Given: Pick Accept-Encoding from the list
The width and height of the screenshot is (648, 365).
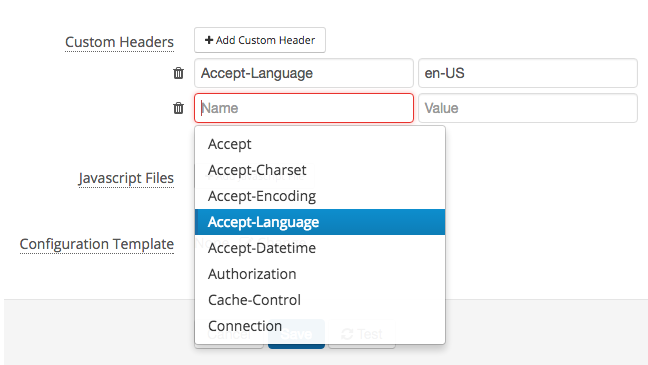Looking at the screenshot, I should 320,196.
